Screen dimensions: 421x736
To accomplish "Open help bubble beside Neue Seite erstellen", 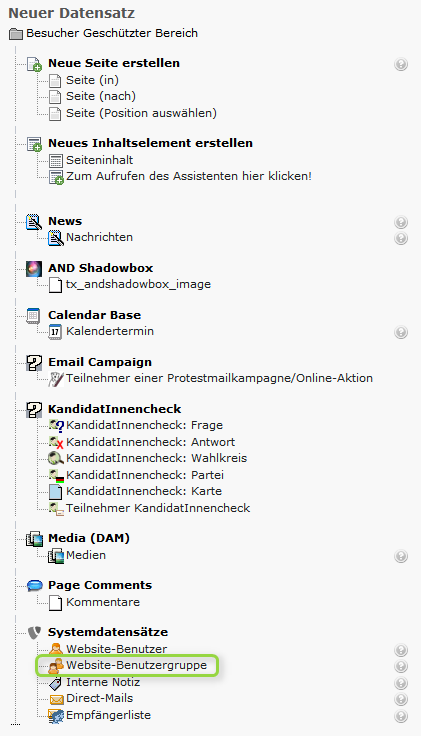I will click(x=401, y=64).
